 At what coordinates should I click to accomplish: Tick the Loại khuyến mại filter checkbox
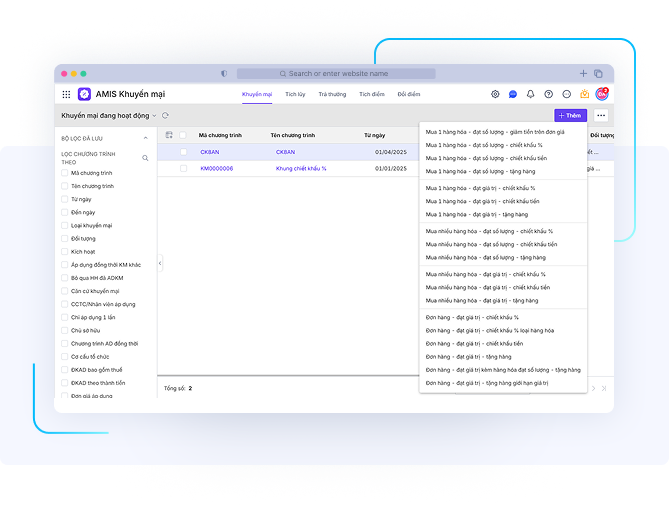65,226
